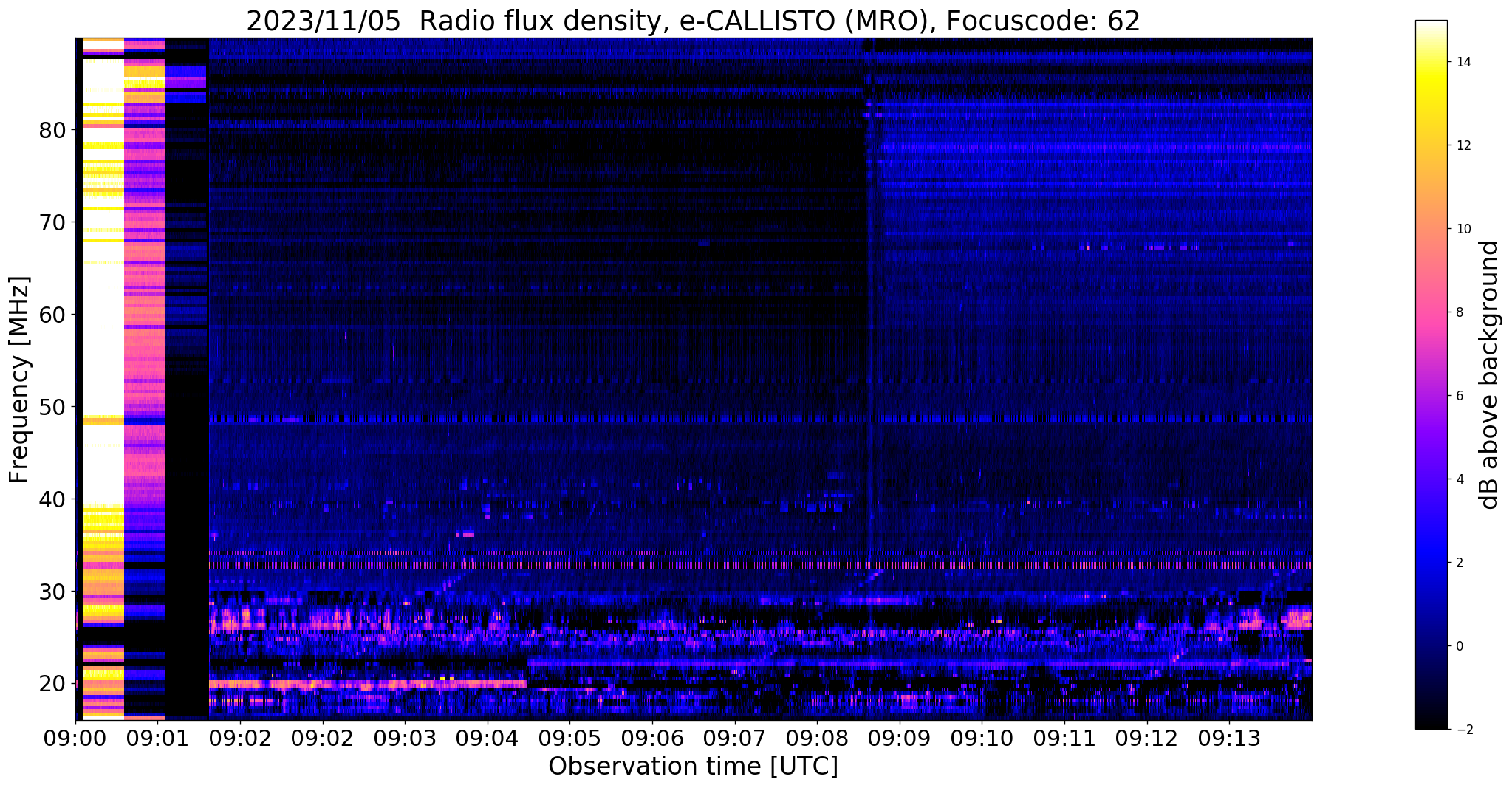Click the 50 MHz tick label

(52, 407)
